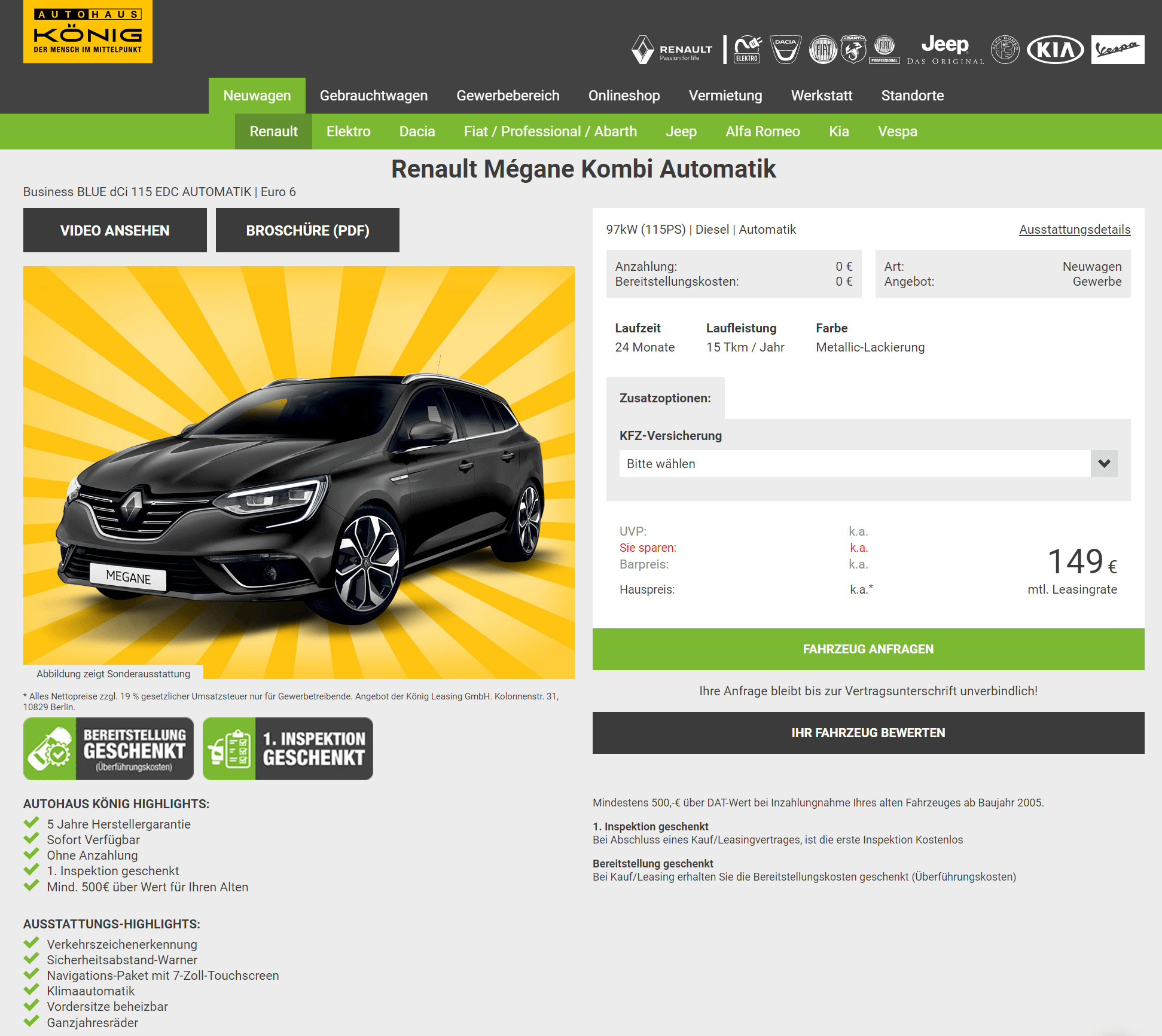Click 'Klimaautomatik' feature text
Screen dimensions: 1162x1036
click(x=91, y=991)
